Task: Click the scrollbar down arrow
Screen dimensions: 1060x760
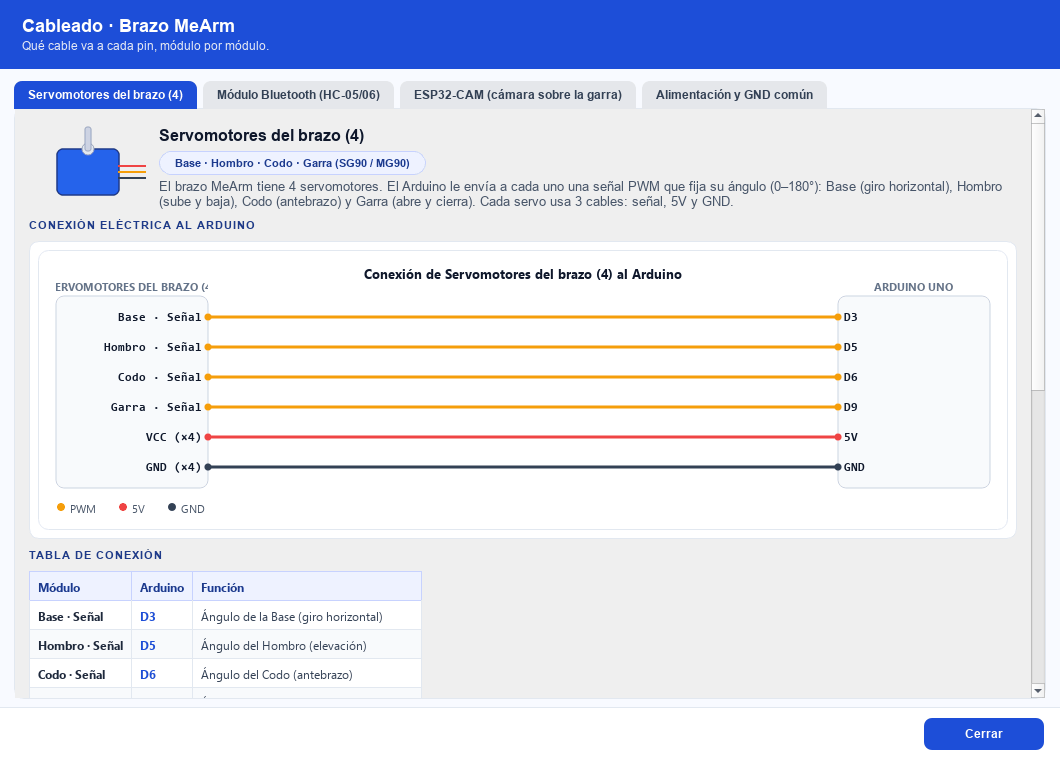Action: pyautogui.click(x=1038, y=690)
